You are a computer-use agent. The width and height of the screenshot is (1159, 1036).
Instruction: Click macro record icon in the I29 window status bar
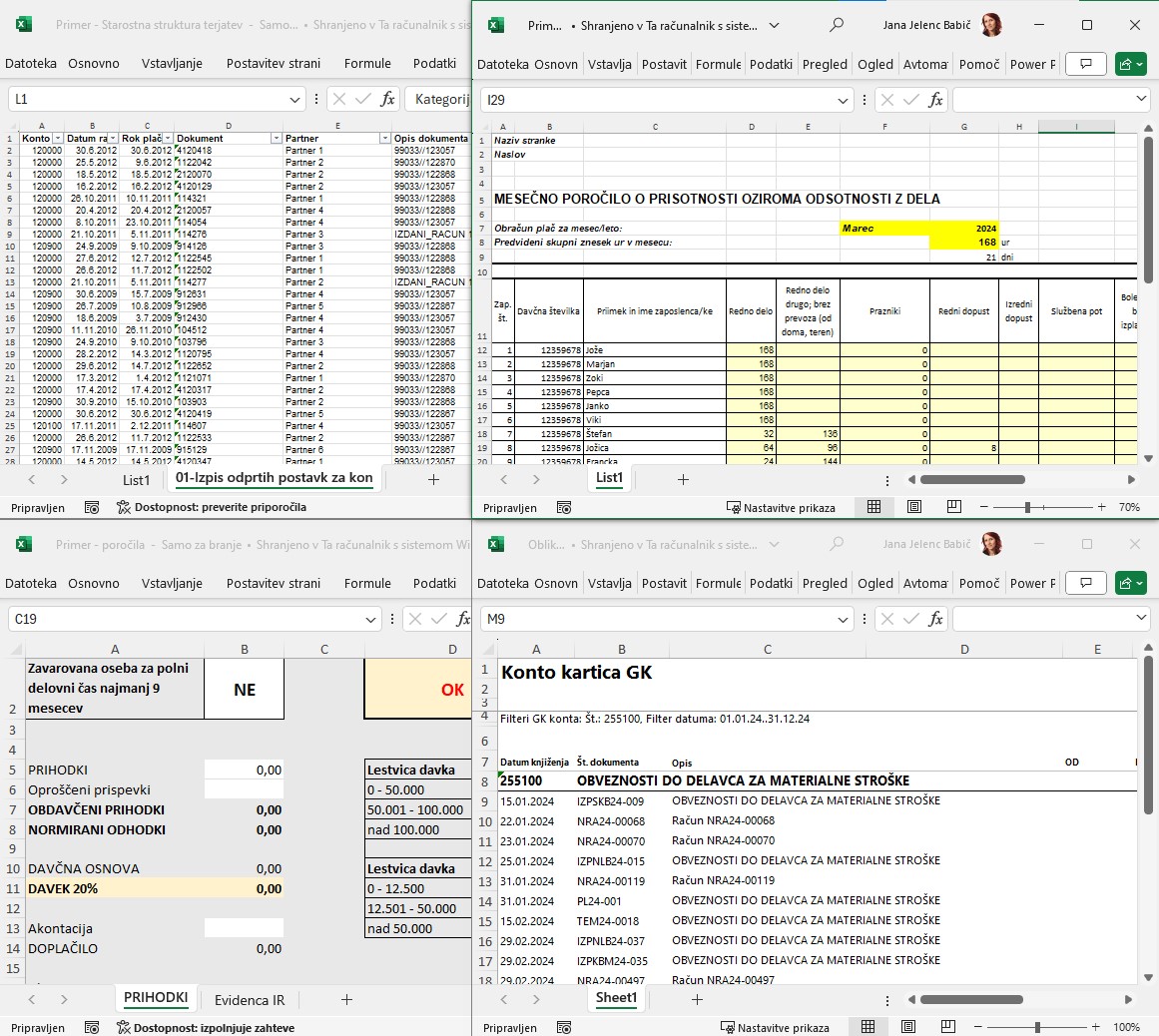564,508
